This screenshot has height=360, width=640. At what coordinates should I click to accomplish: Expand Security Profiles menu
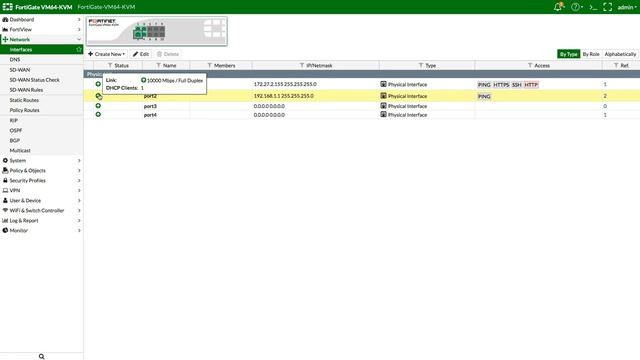point(41,180)
